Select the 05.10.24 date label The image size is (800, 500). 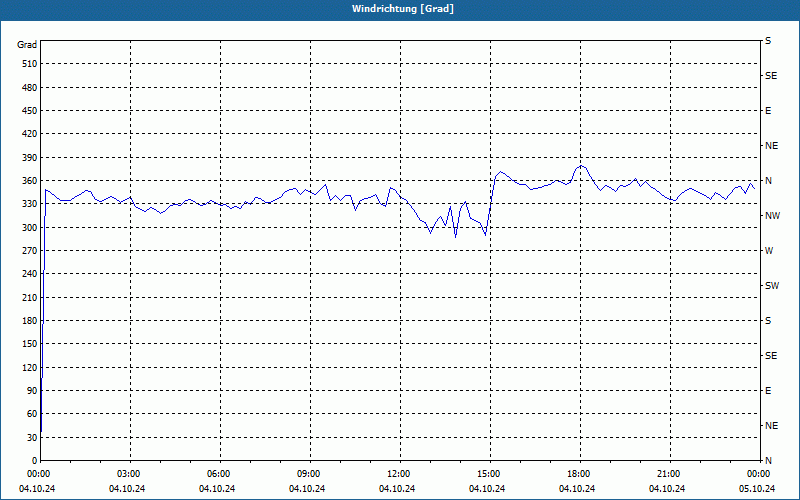click(x=757, y=489)
